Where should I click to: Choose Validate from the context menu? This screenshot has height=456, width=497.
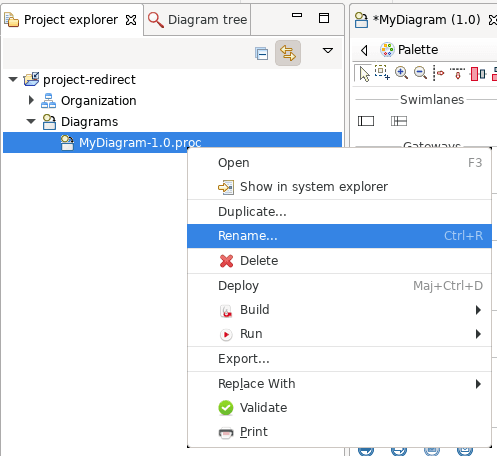pos(339,408)
